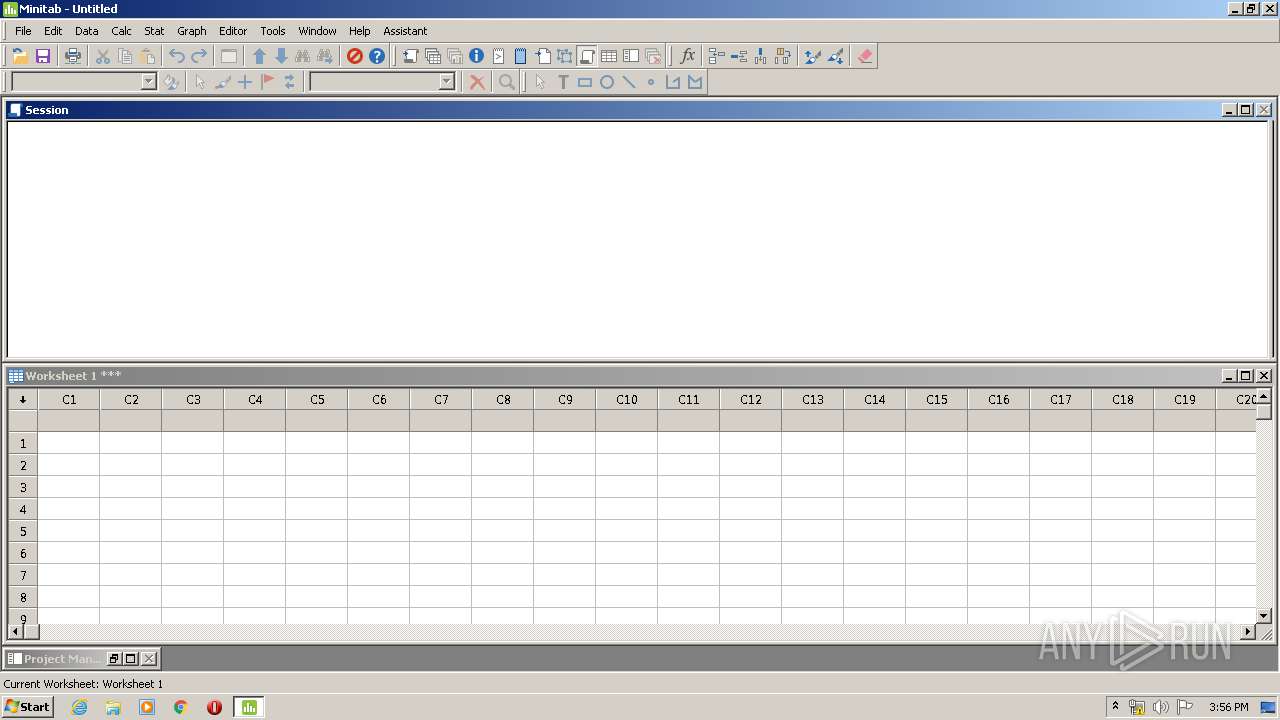The width and height of the screenshot is (1280, 720).
Task: Open a project with the folder icon
Action: 20,56
